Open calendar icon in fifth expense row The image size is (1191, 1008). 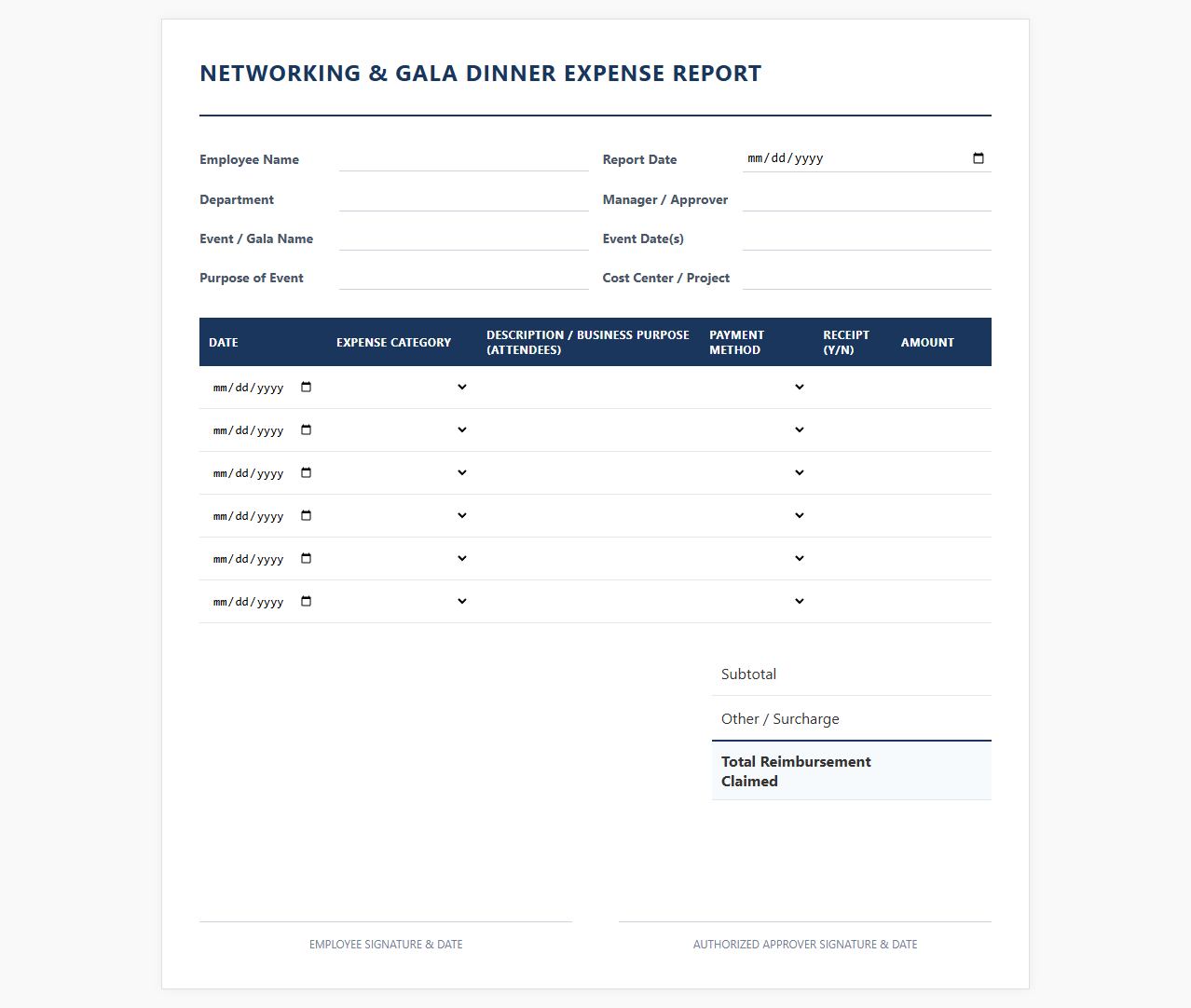[306, 559]
